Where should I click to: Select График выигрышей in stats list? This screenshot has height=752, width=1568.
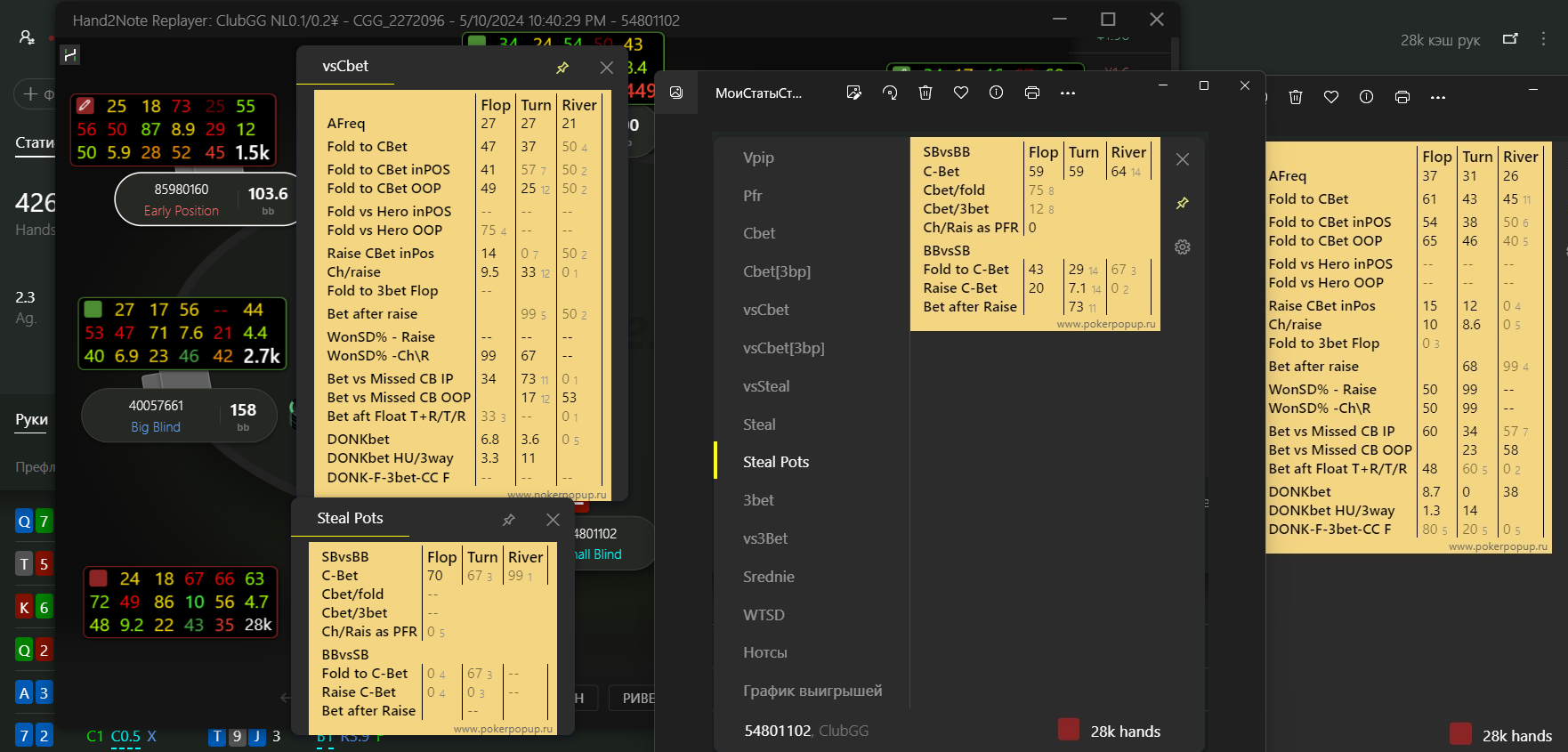812,691
